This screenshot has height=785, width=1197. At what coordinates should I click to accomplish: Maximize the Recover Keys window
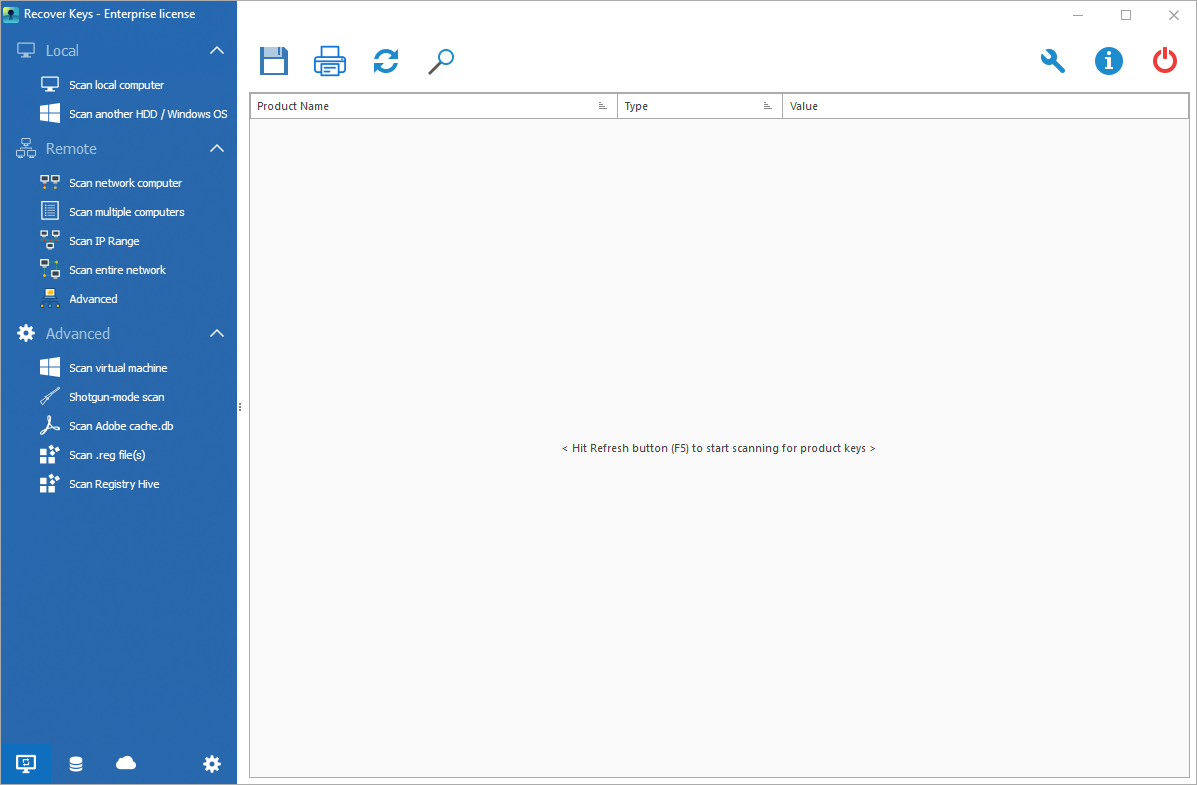click(x=1126, y=15)
